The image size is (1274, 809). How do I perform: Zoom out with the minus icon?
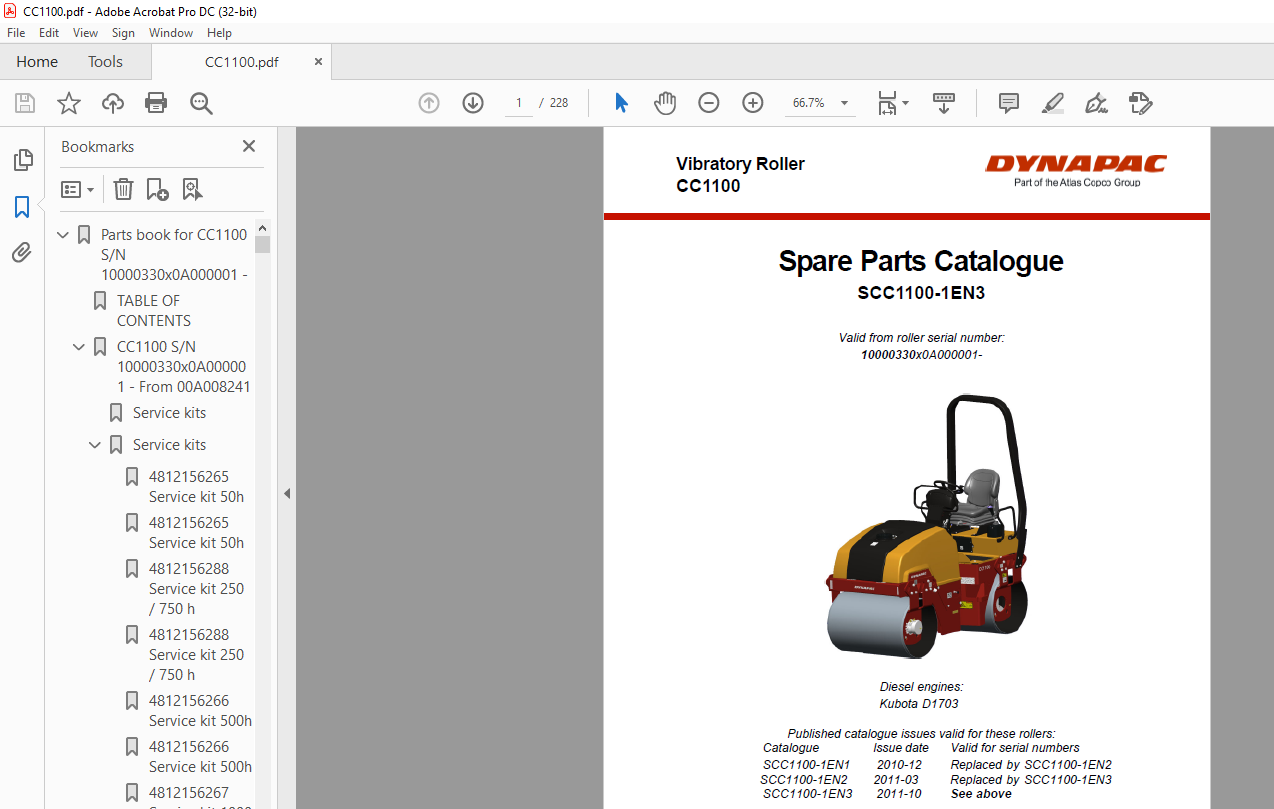coord(709,103)
